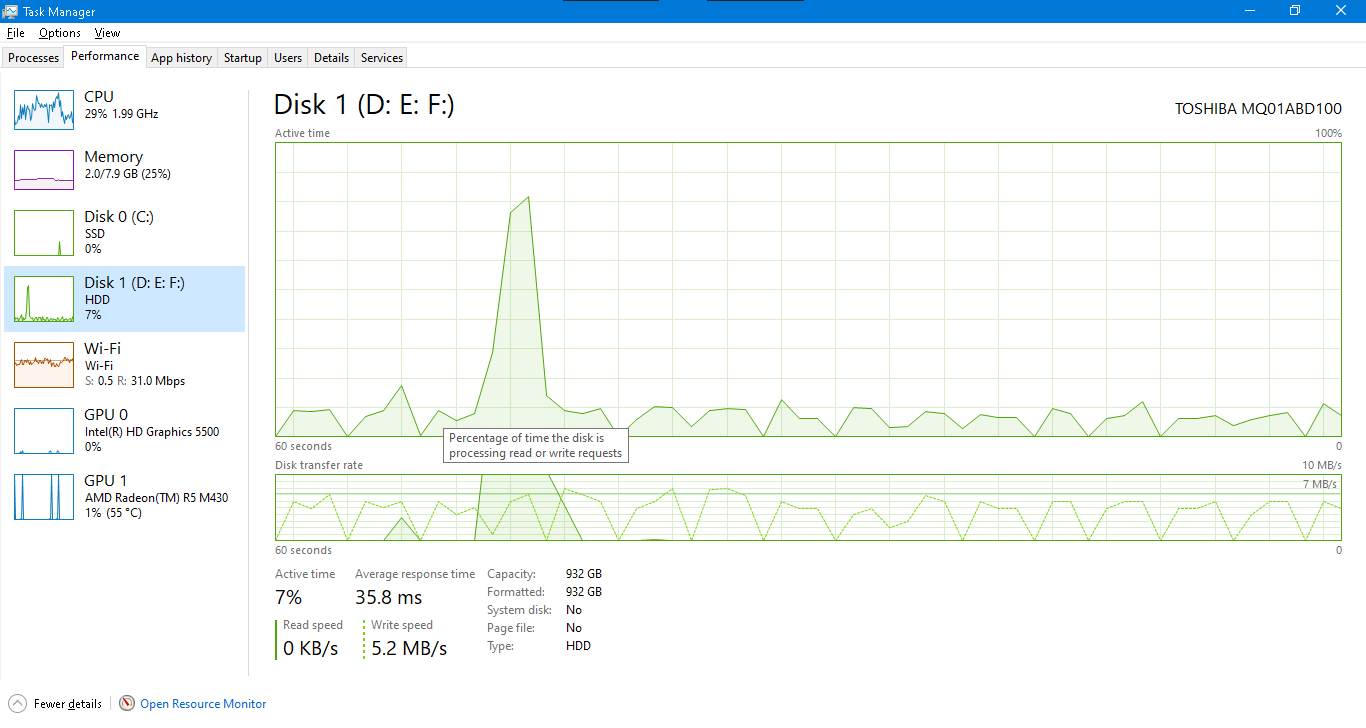Click the AMD Radeon(TM) R5 M430 text
Viewport: 1366px width, 728px height.
pos(156,498)
